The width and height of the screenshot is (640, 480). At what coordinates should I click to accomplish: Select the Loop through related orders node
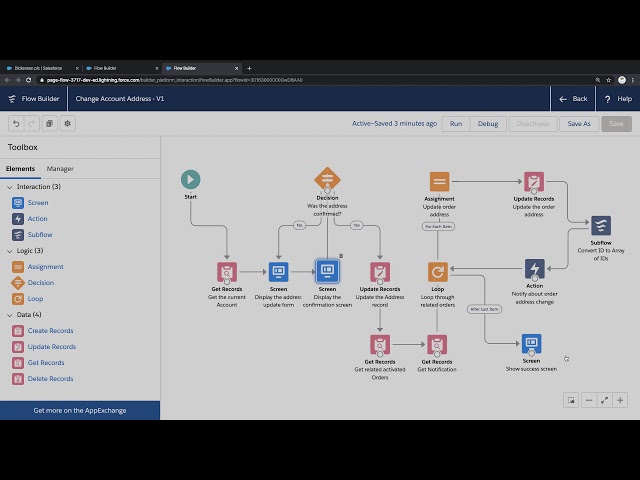click(438, 272)
